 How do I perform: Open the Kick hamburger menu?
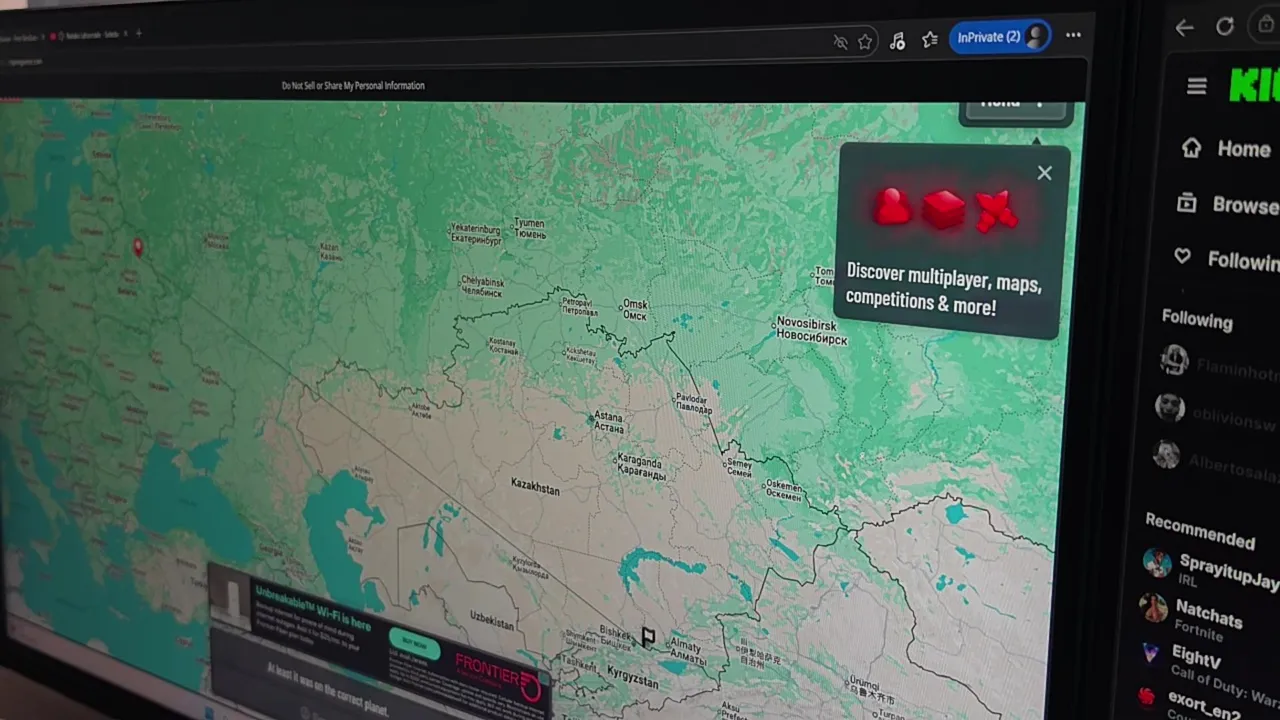click(1196, 87)
